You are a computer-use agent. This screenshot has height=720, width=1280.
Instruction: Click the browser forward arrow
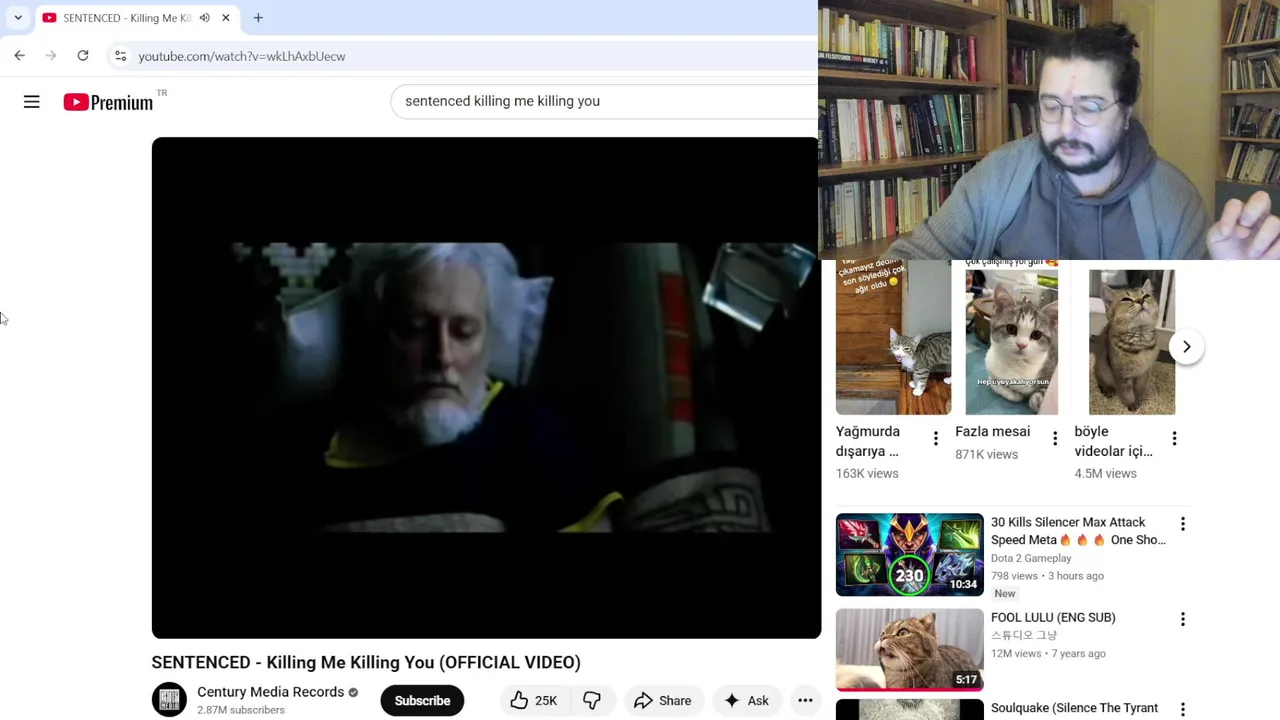51,56
